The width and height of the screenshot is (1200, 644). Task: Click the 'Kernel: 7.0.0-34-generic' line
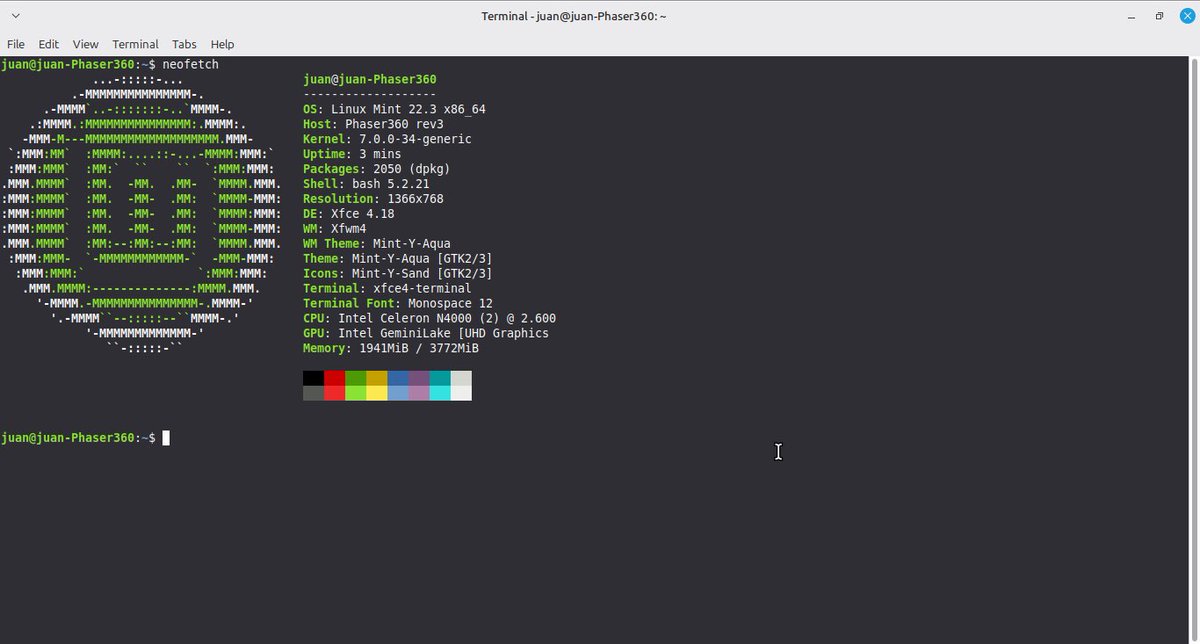point(387,139)
